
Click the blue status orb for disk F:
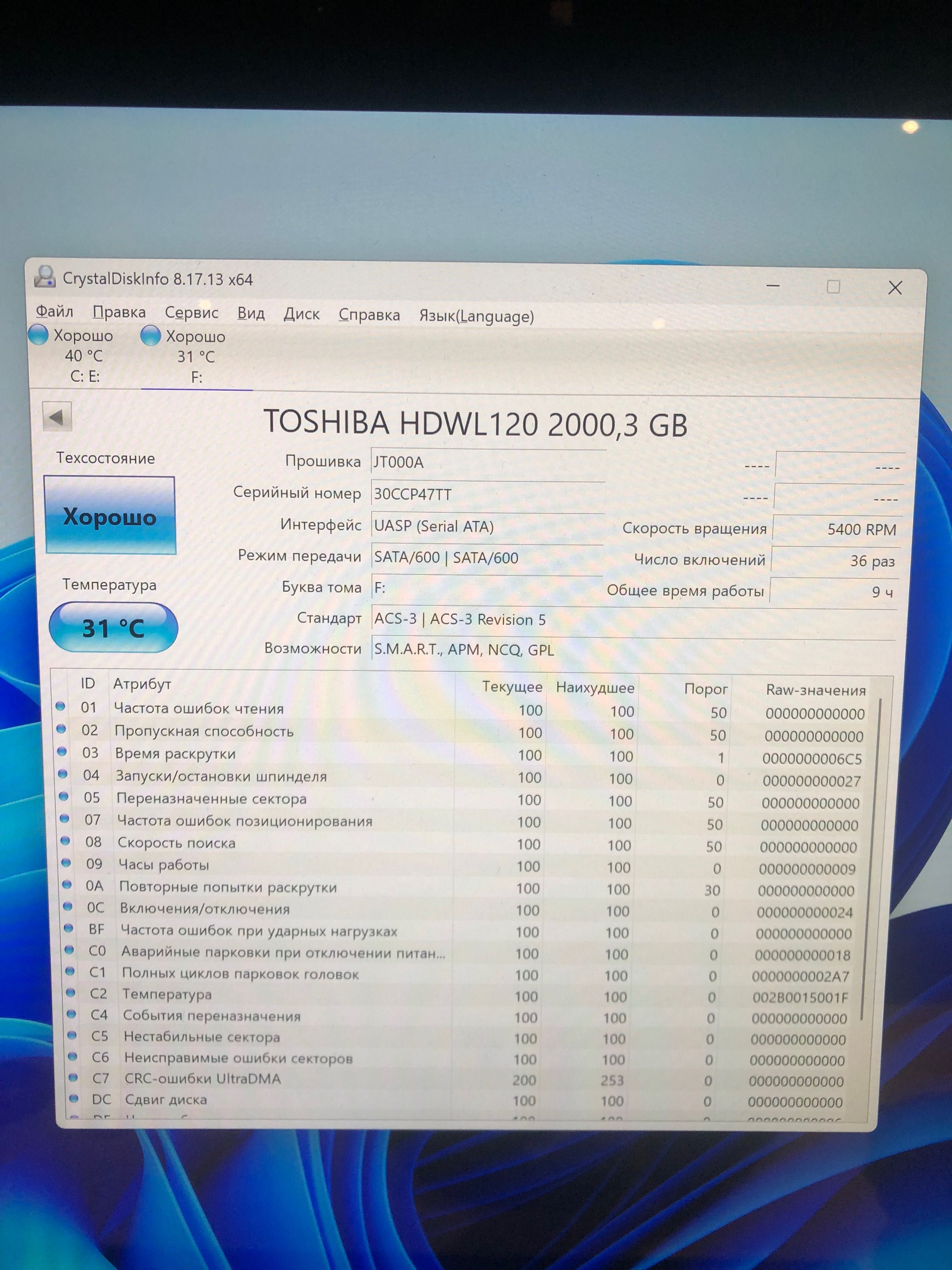click(150, 336)
